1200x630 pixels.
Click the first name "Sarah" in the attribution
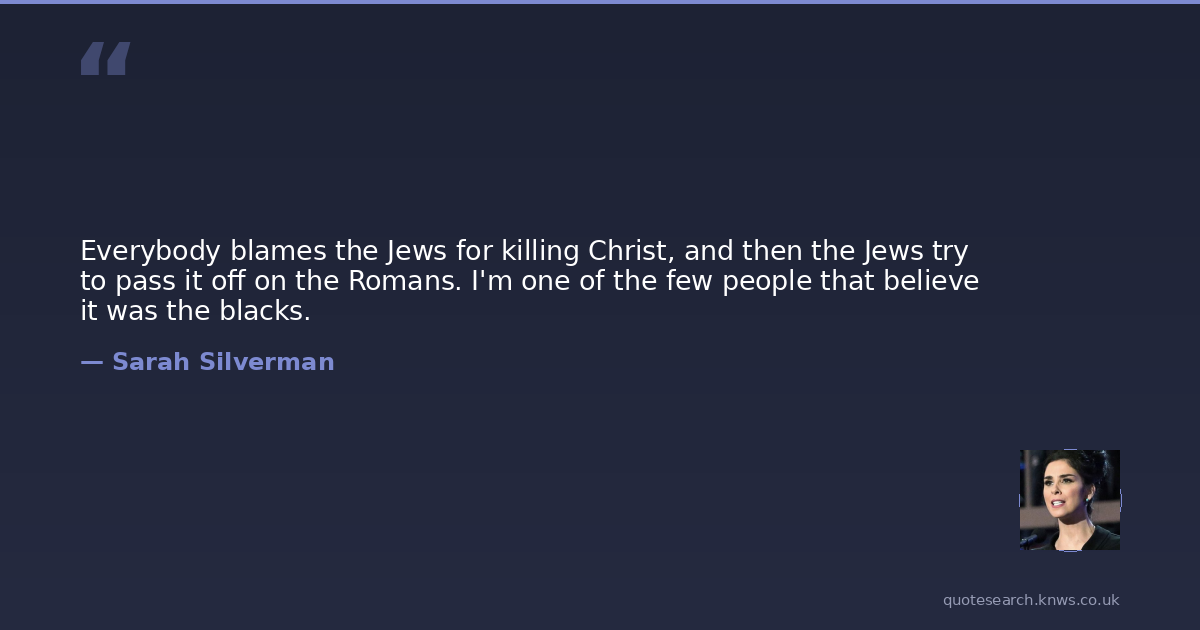point(151,362)
